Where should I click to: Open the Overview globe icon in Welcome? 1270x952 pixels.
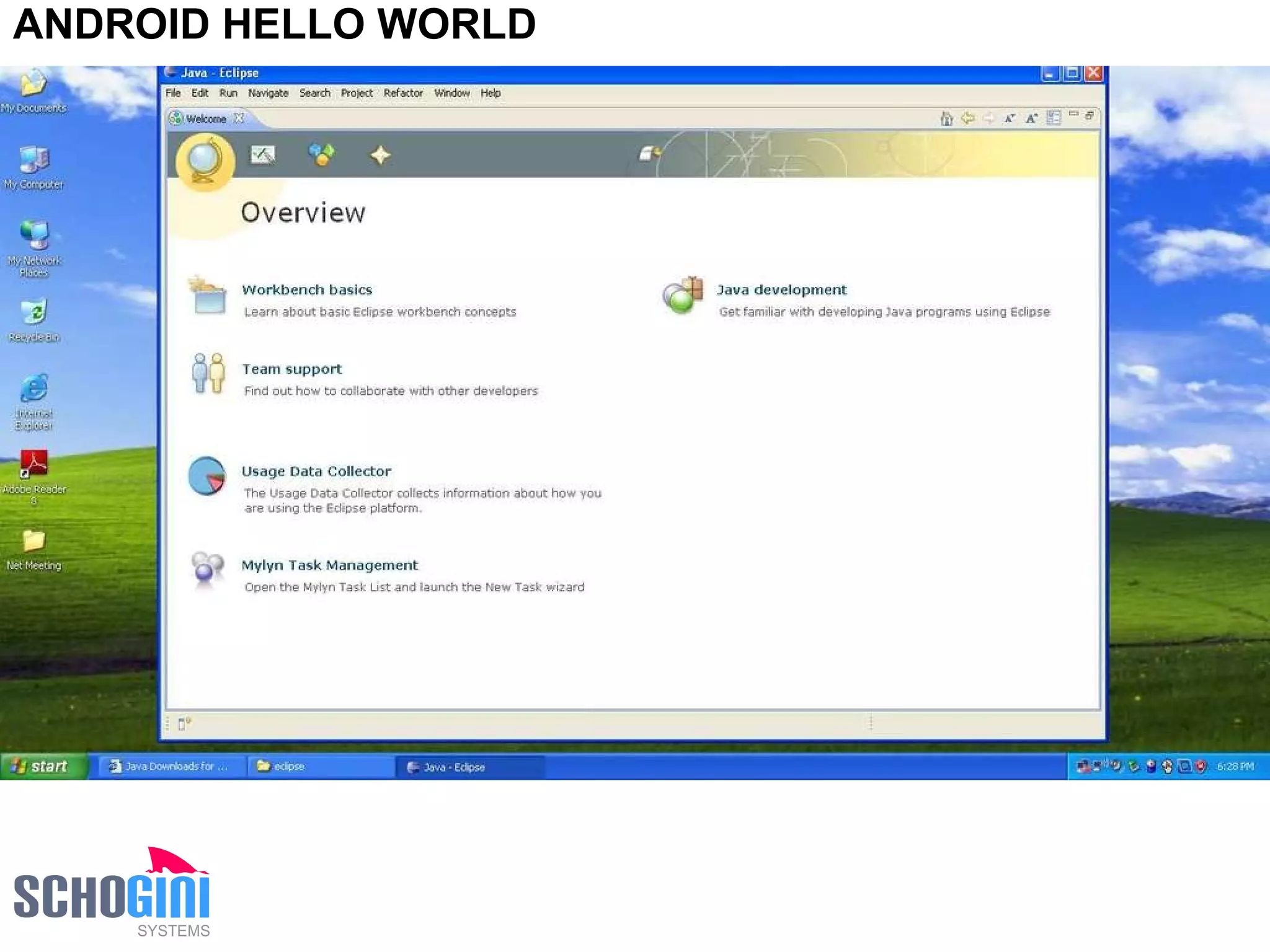[205, 161]
